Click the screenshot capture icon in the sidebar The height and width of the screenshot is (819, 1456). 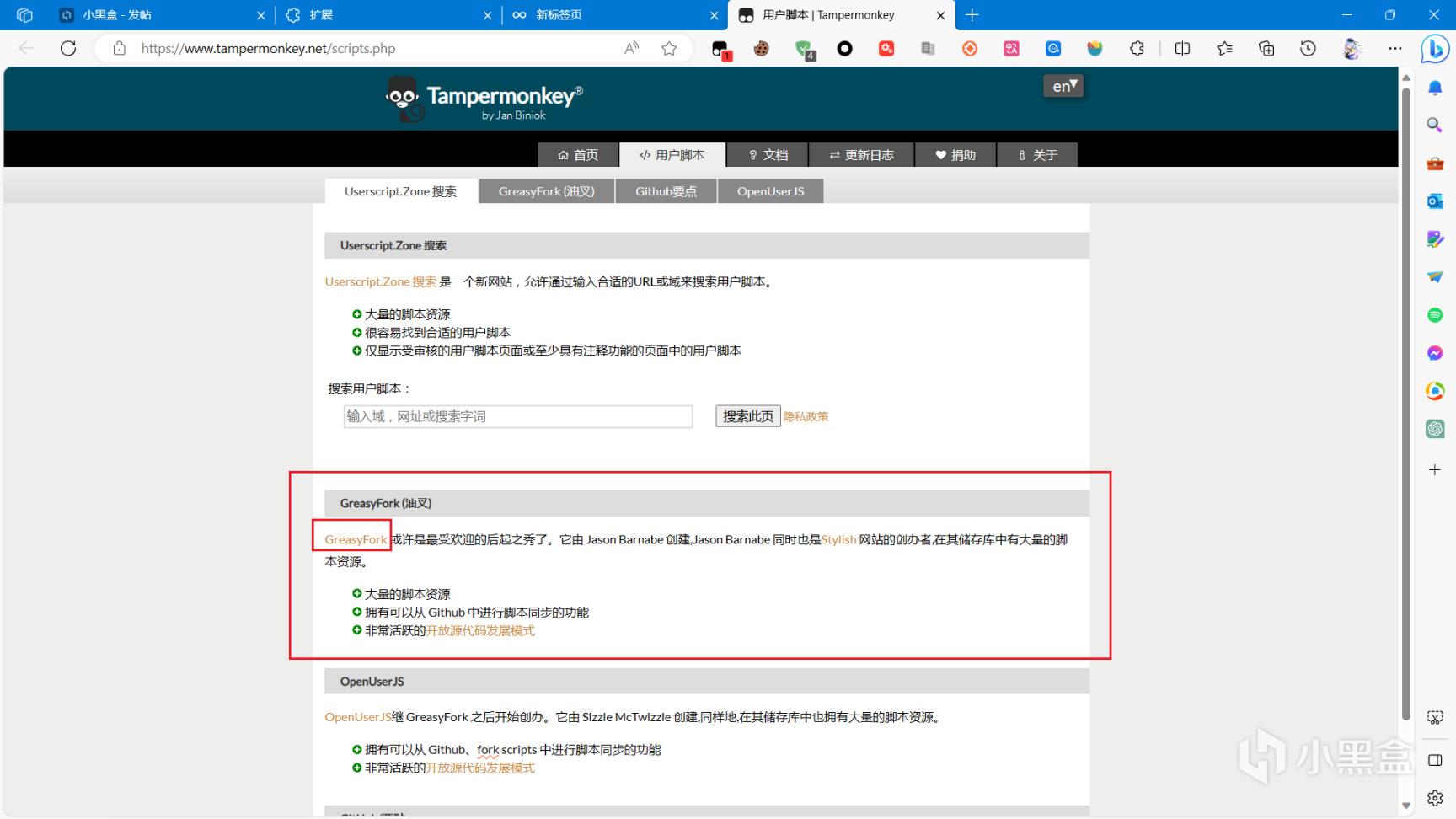click(1435, 717)
